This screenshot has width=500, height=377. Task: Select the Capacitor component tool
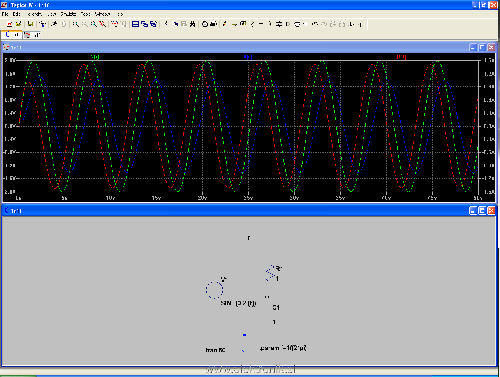point(261,24)
